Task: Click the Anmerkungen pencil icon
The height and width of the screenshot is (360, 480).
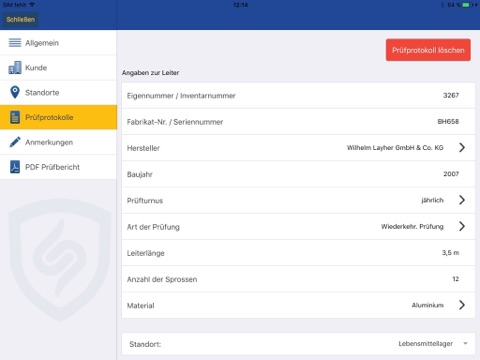Action: click(15, 142)
